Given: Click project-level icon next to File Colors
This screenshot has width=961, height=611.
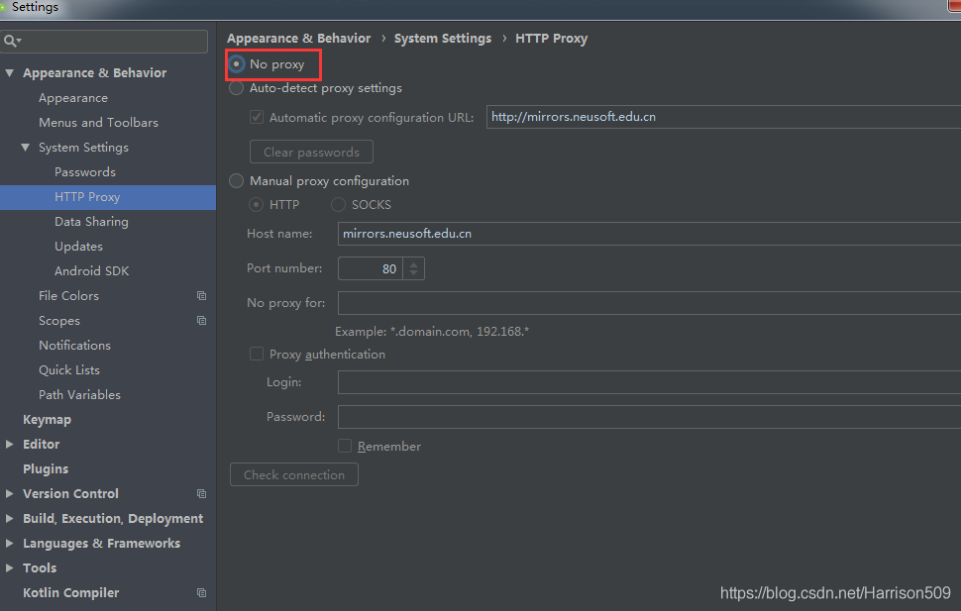Looking at the screenshot, I should 201,296.
